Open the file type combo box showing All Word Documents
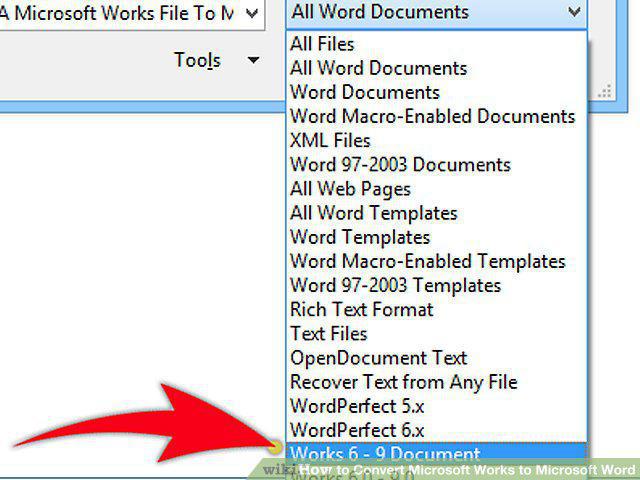 pos(436,12)
